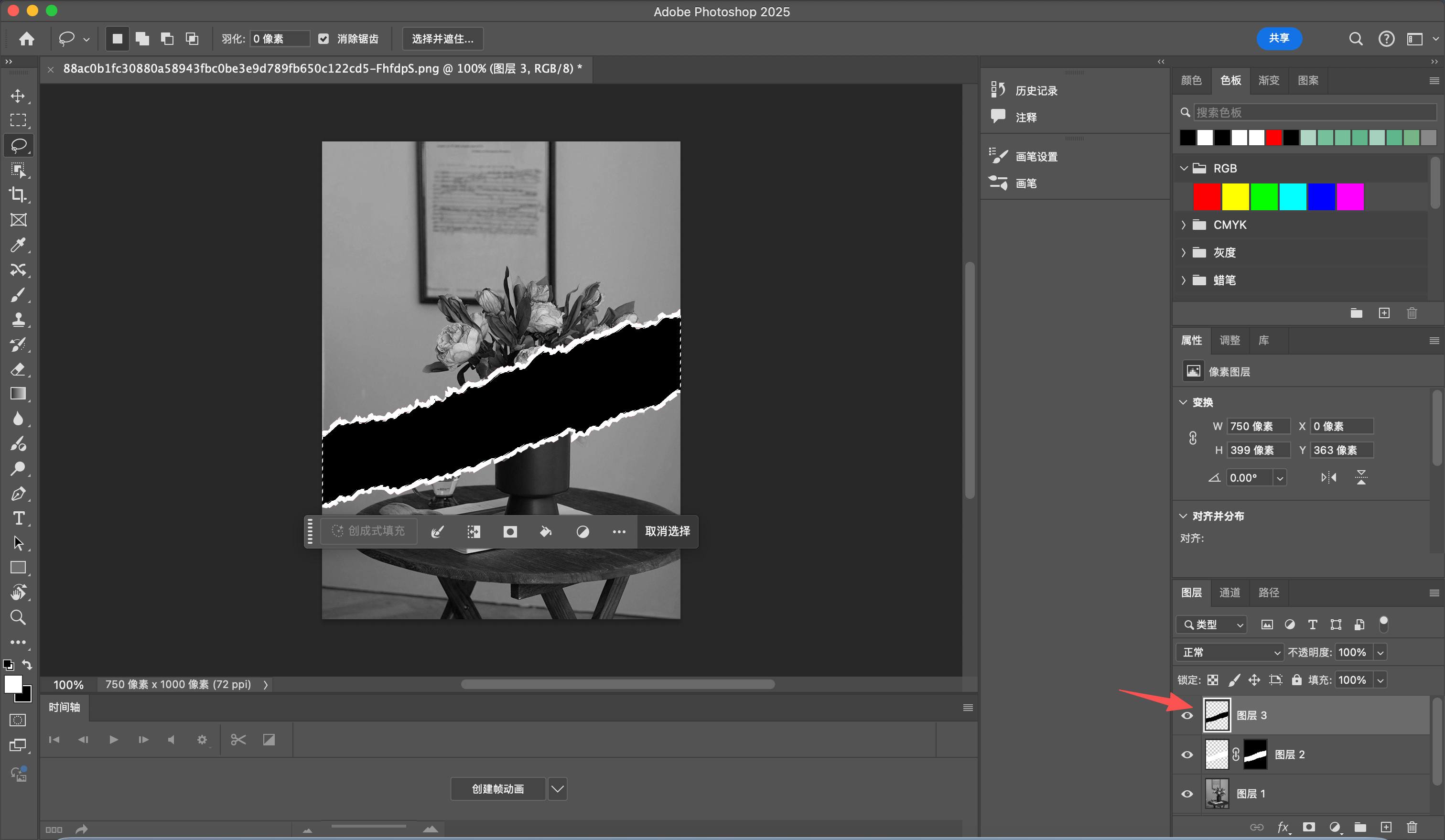Viewport: 1445px width, 840px height.
Task: Click the Delete layer trash icon
Action: point(1412,827)
